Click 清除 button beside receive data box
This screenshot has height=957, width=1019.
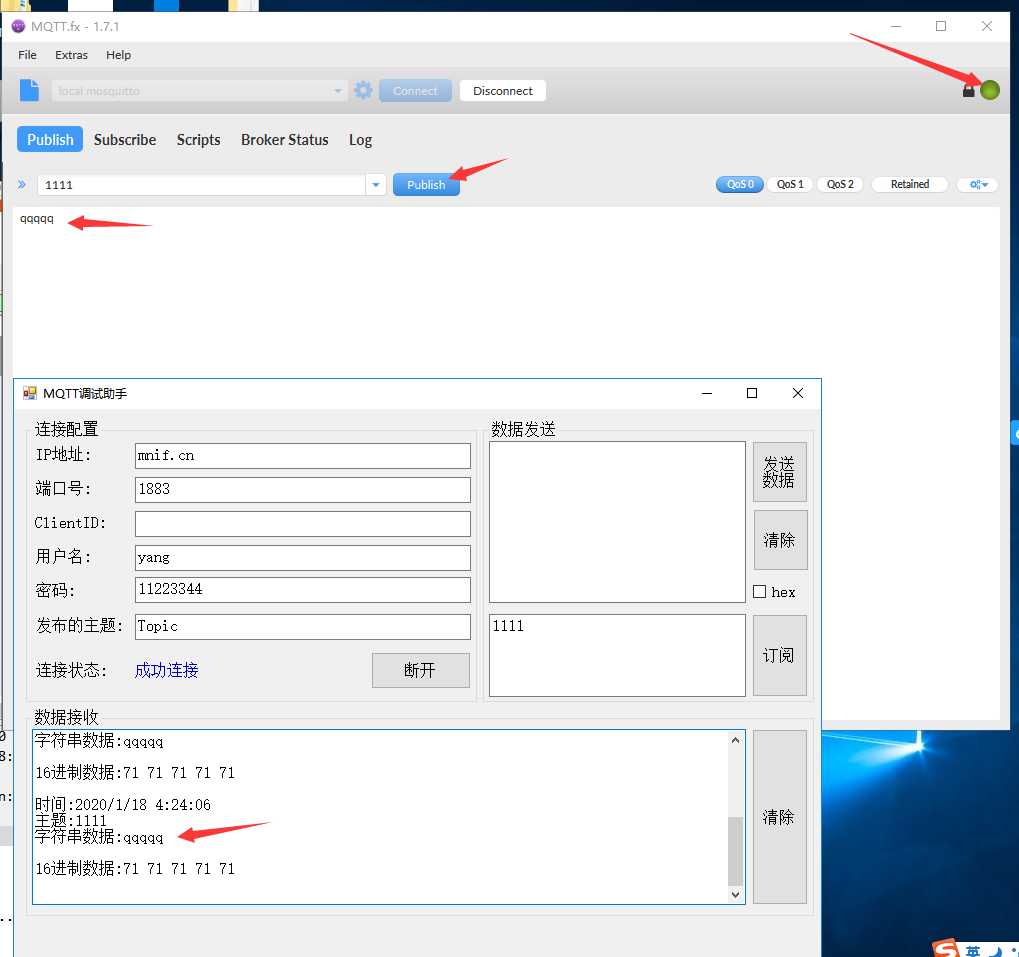pyautogui.click(x=779, y=817)
